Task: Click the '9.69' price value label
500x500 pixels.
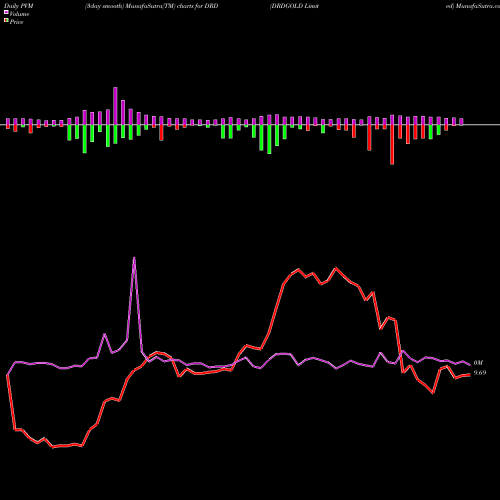Action: coord(480,373)
